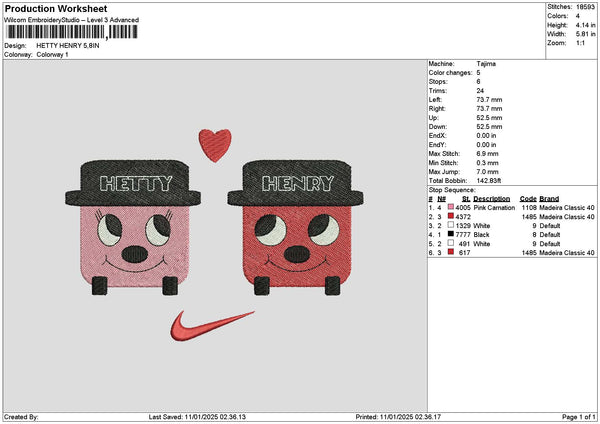Viewport: 600px width, 424px height.
Task: Click the Zoom value '1:1'
Action: [580, 43]
